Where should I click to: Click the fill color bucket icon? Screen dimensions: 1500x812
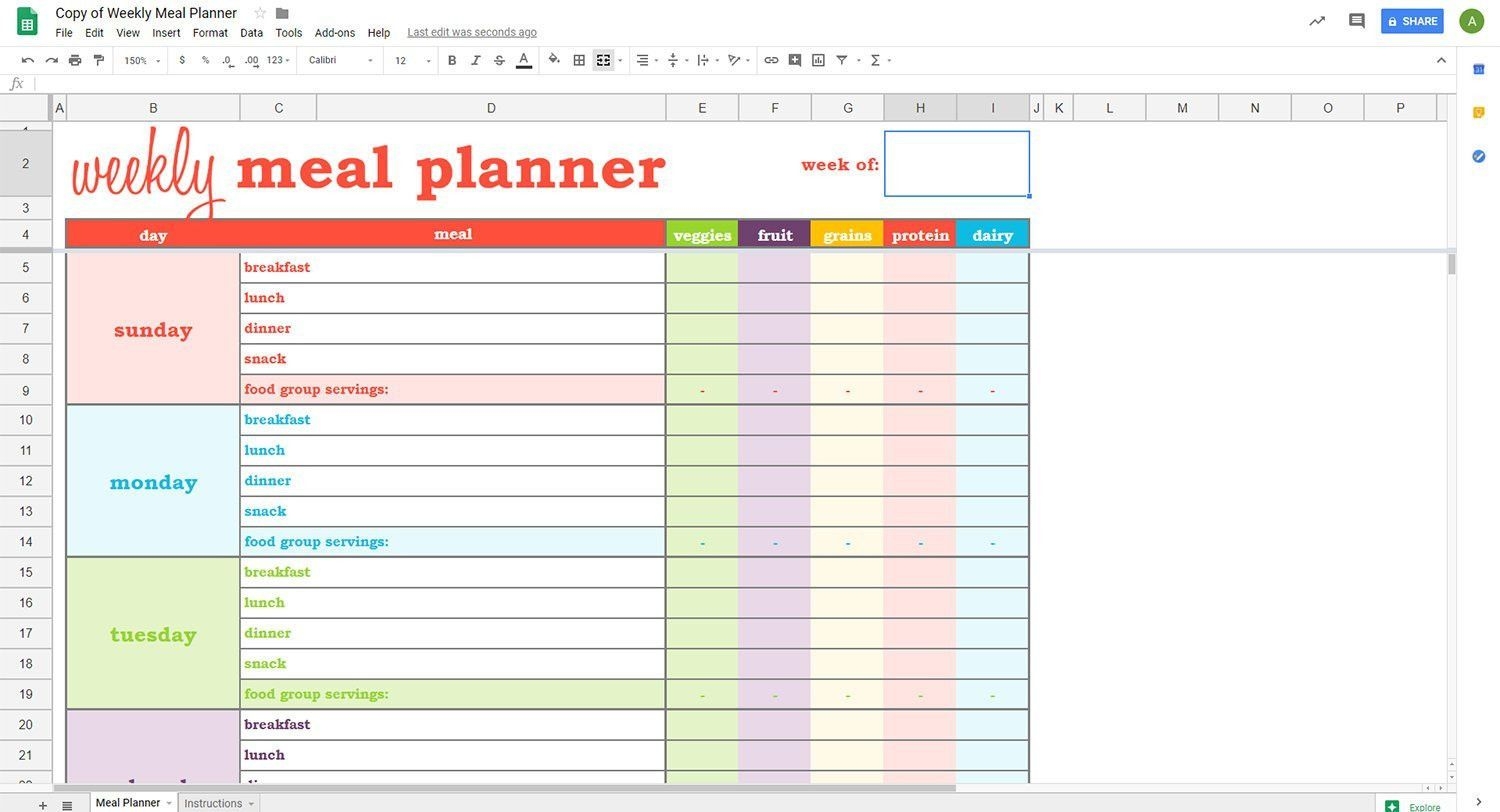click(554, 60)
